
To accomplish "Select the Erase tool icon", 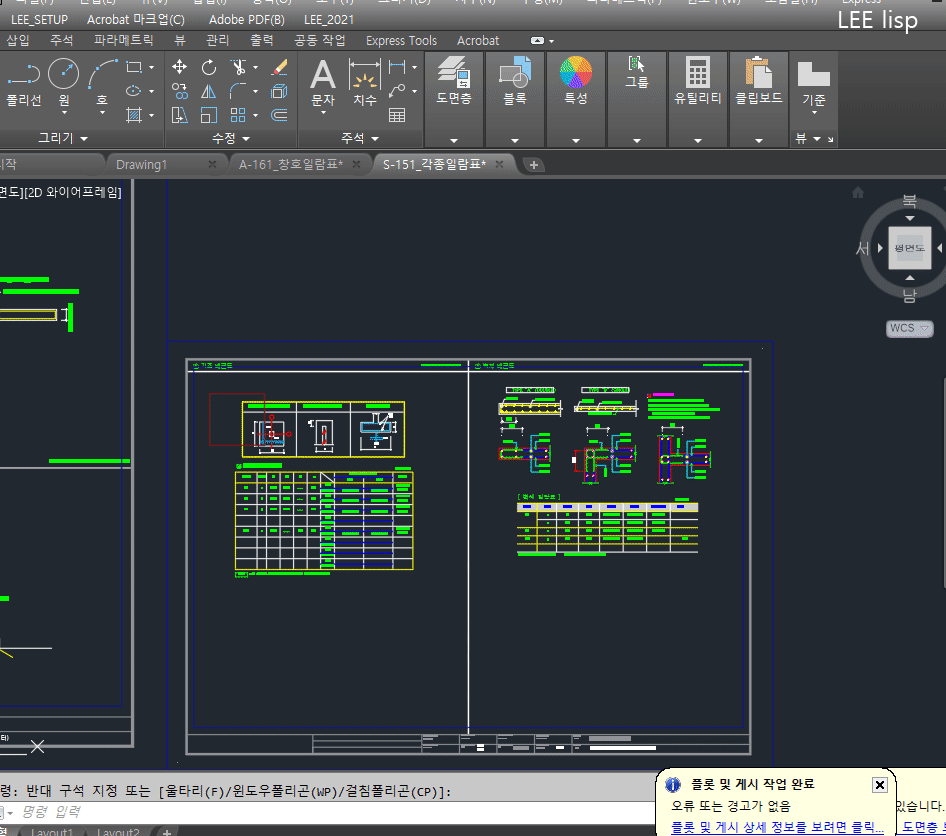I will click(279, 67).
